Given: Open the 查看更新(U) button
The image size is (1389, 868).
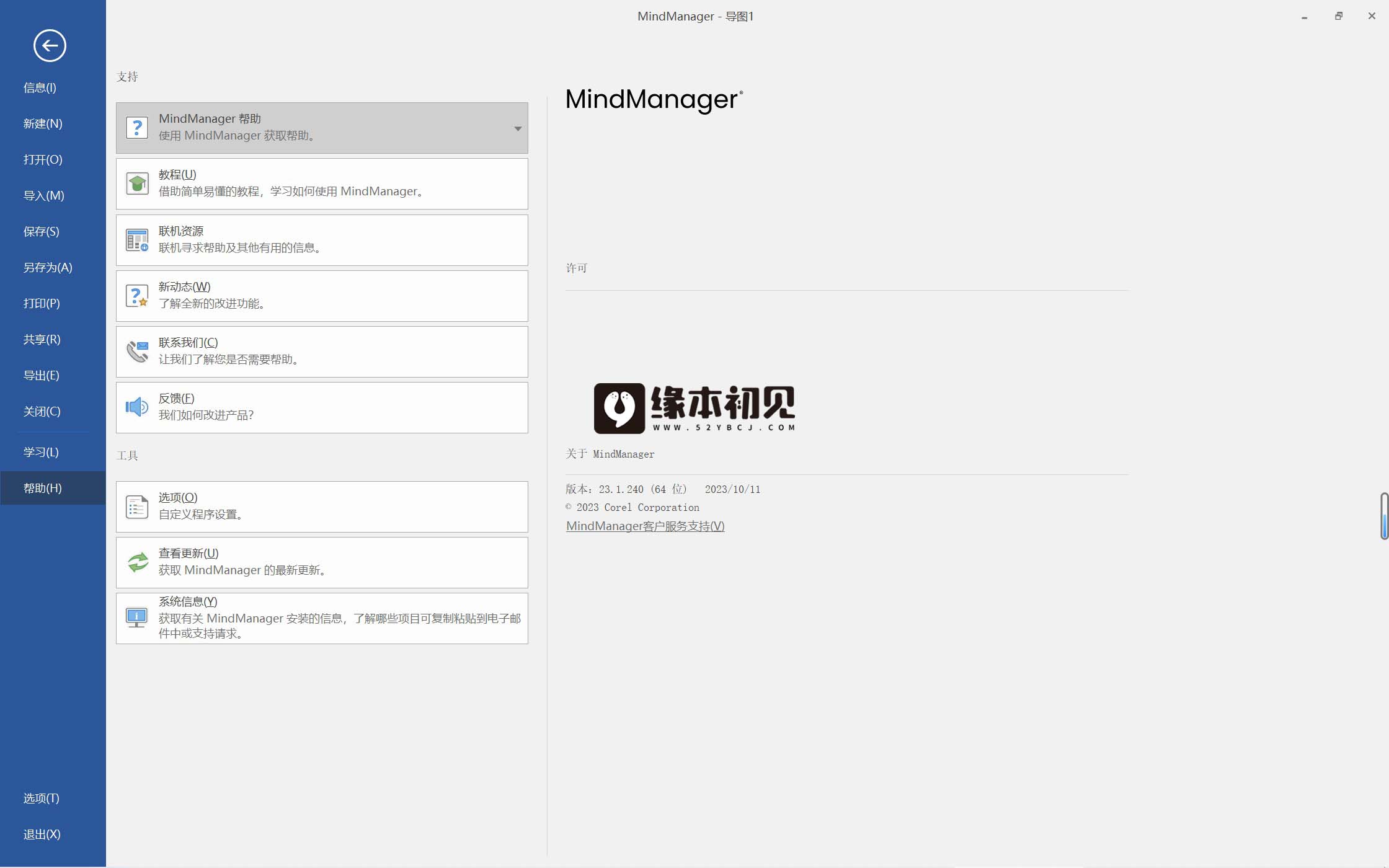Looking at the screenshot, I should [322, 562].
